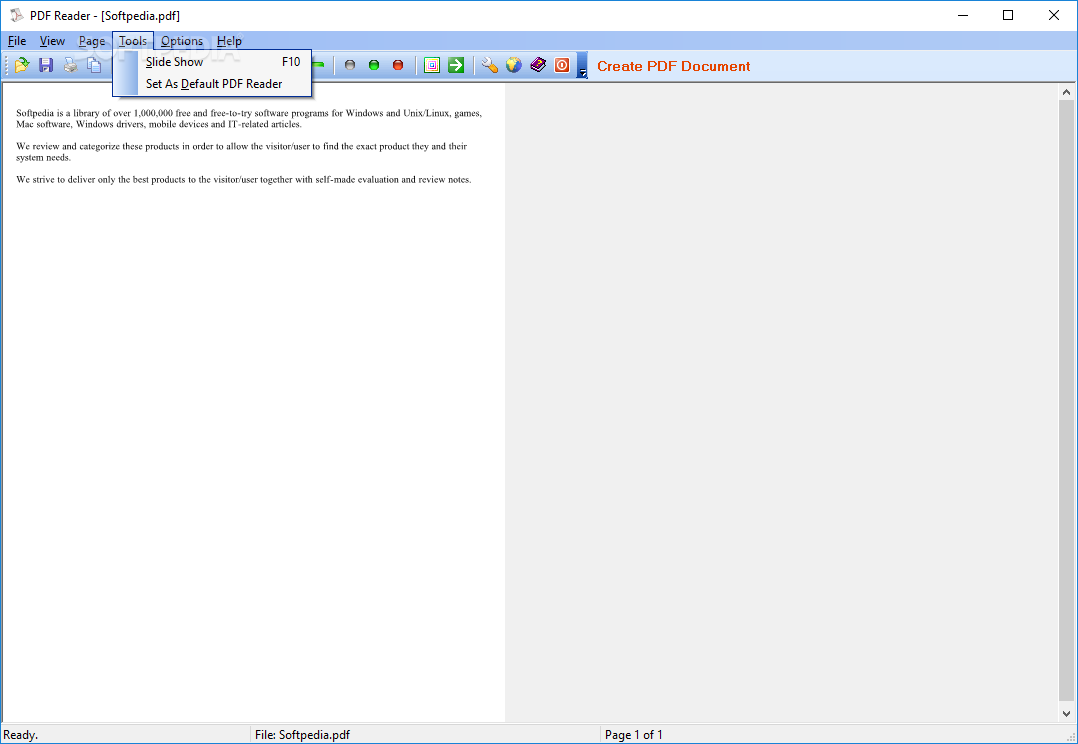Viewport: 1078px width, 744px height.
Task: Choose Slide Show from Tools menu
Action: [x=212, y=62]
